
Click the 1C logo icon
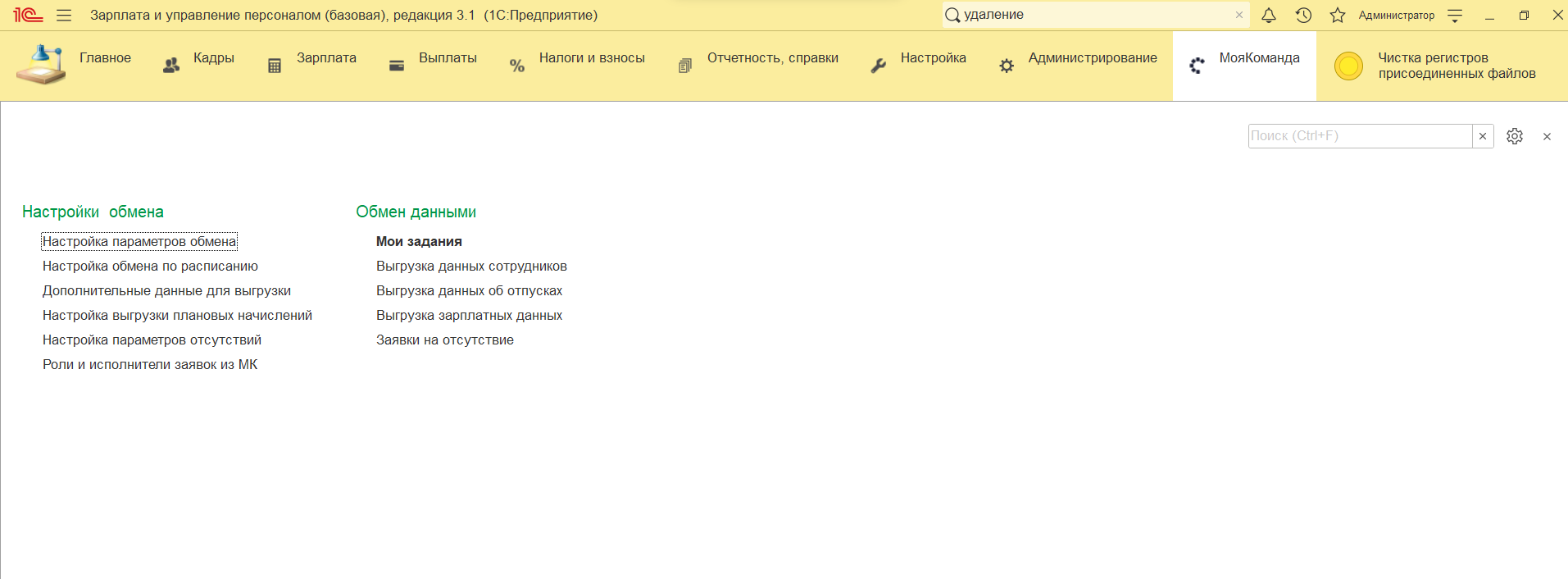click(28, 16)
